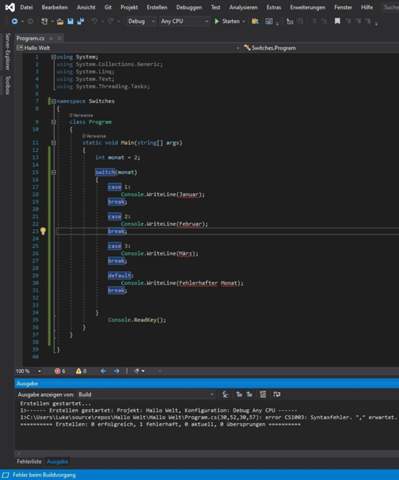
Task: Click the window layout icon right of the yellow folder icon
Action: coord(269,21)
